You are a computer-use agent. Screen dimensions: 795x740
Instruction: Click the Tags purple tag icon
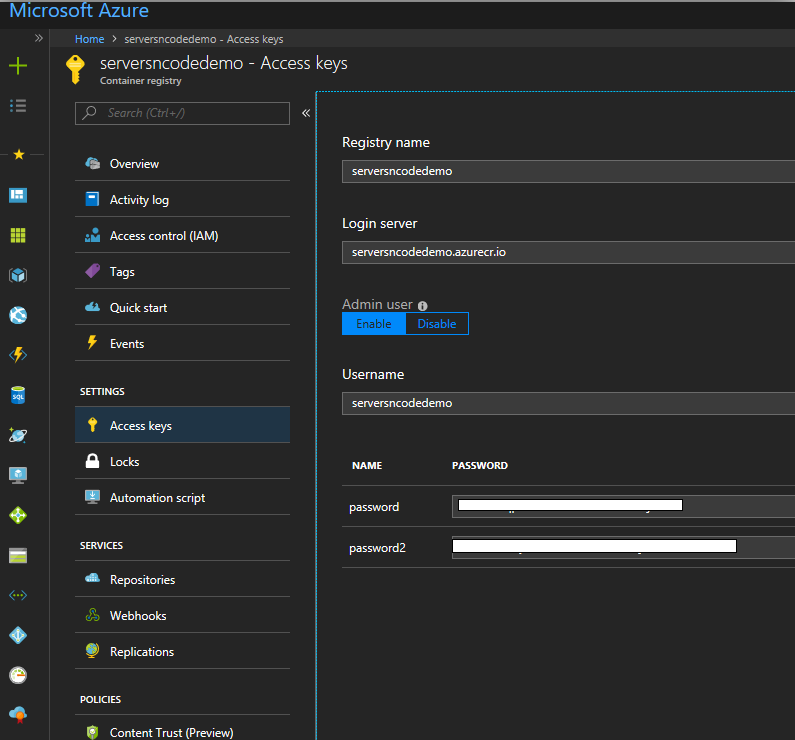click(x=92, y=271)
